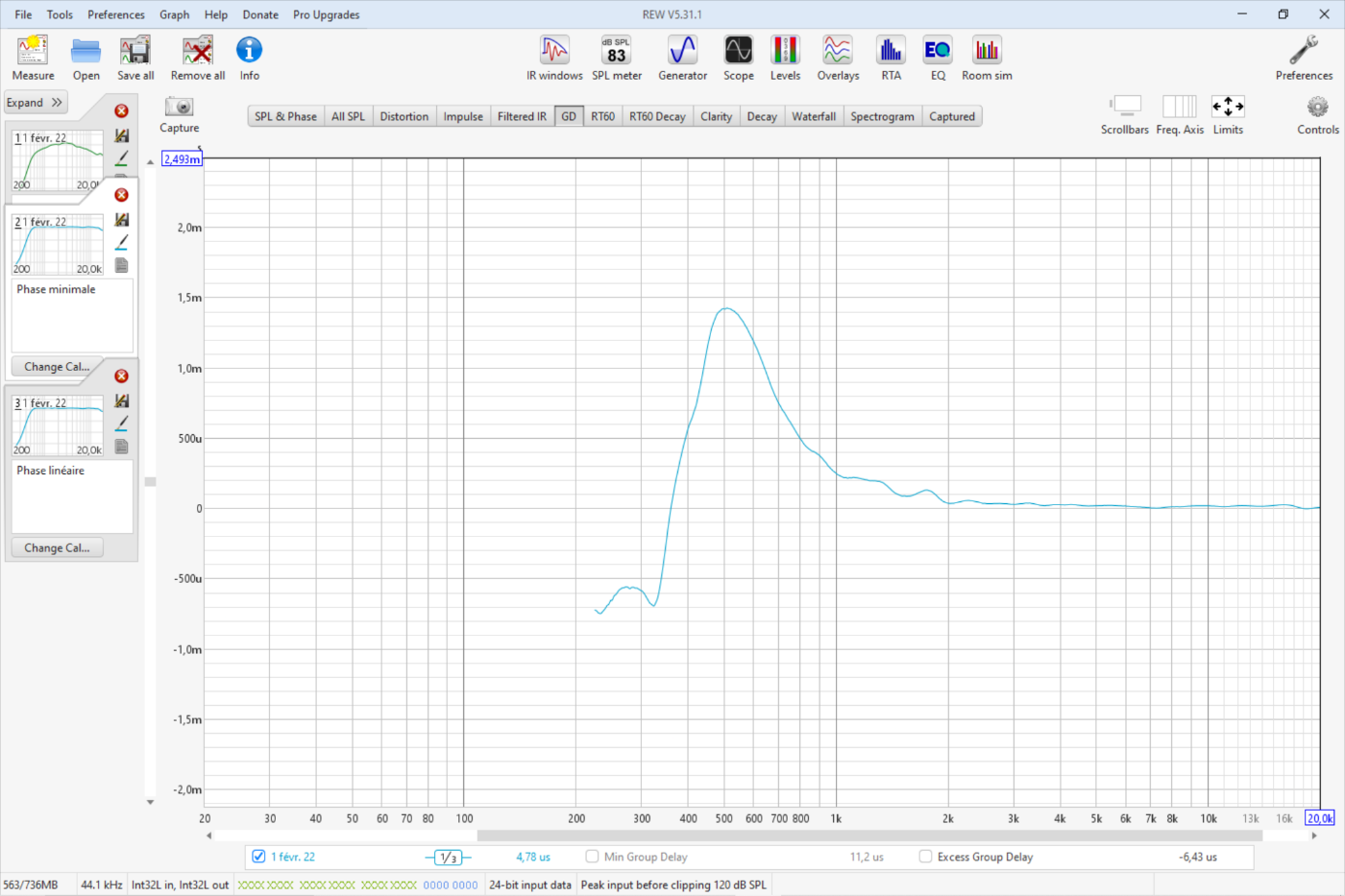Switch to the Waterfall tab
This screenshot has width=1345, height=896.
(813, 116)
